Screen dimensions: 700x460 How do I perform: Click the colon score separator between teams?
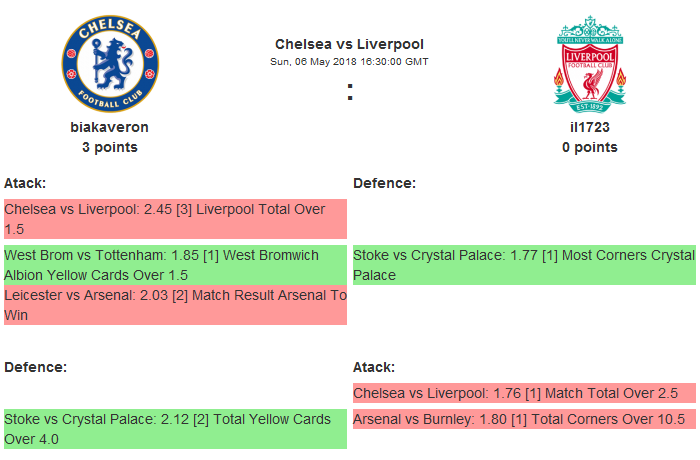coord(349,92)
